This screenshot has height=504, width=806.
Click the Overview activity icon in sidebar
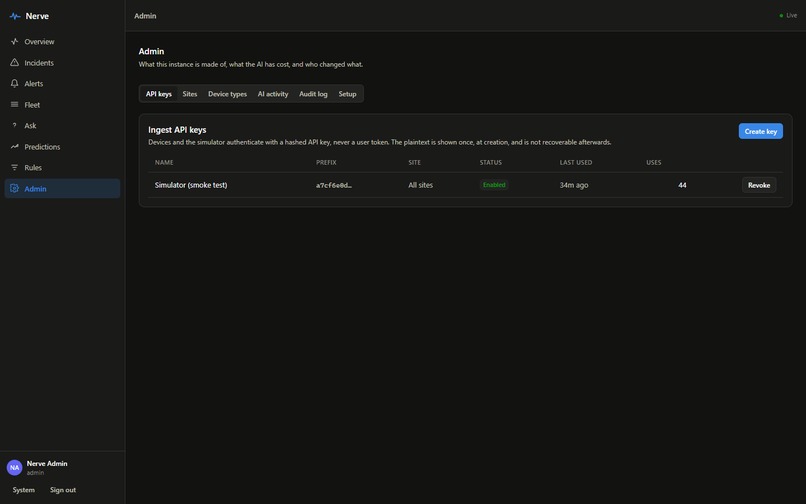pos(14,42)
